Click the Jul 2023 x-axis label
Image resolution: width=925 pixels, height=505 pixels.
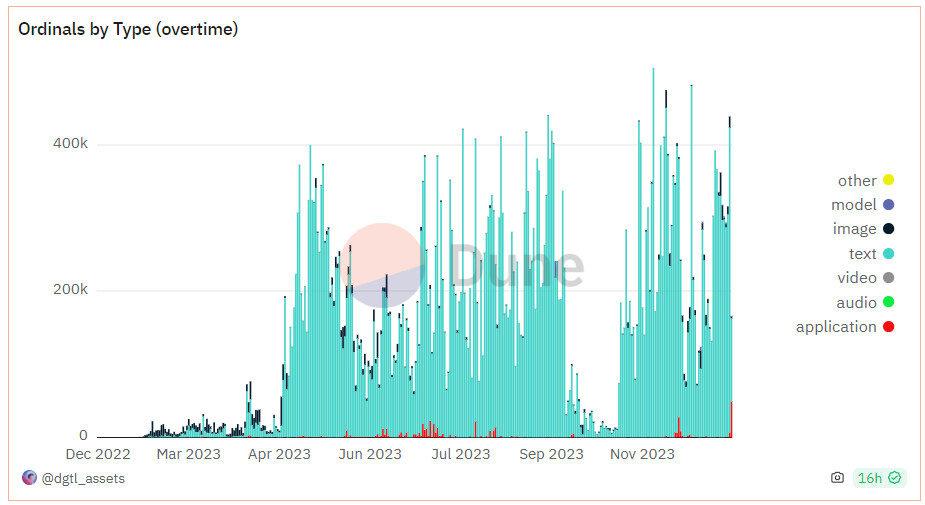(x=461, y=454)
